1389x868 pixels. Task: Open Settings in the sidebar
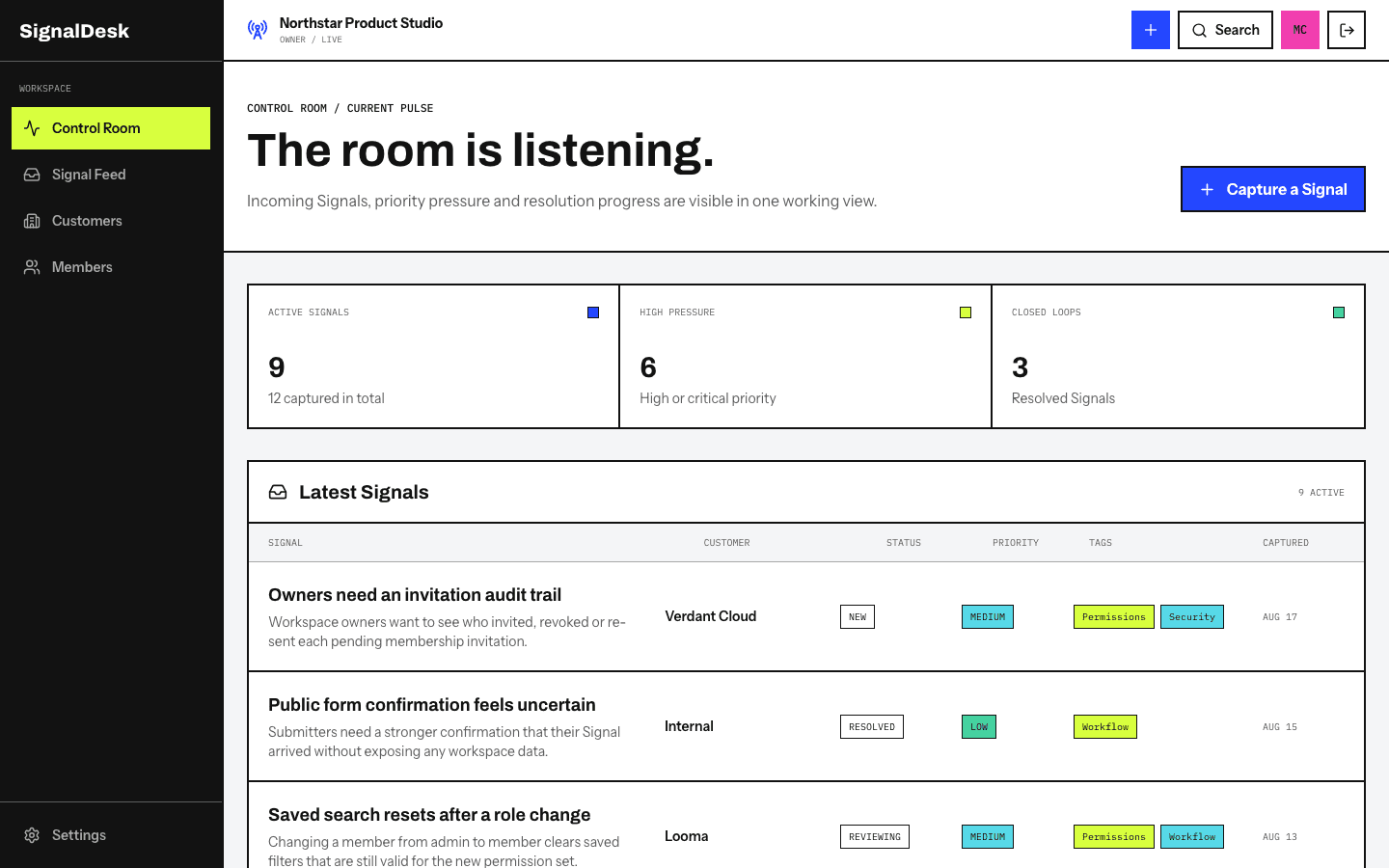pyautogui.click(x=111, y=835)
